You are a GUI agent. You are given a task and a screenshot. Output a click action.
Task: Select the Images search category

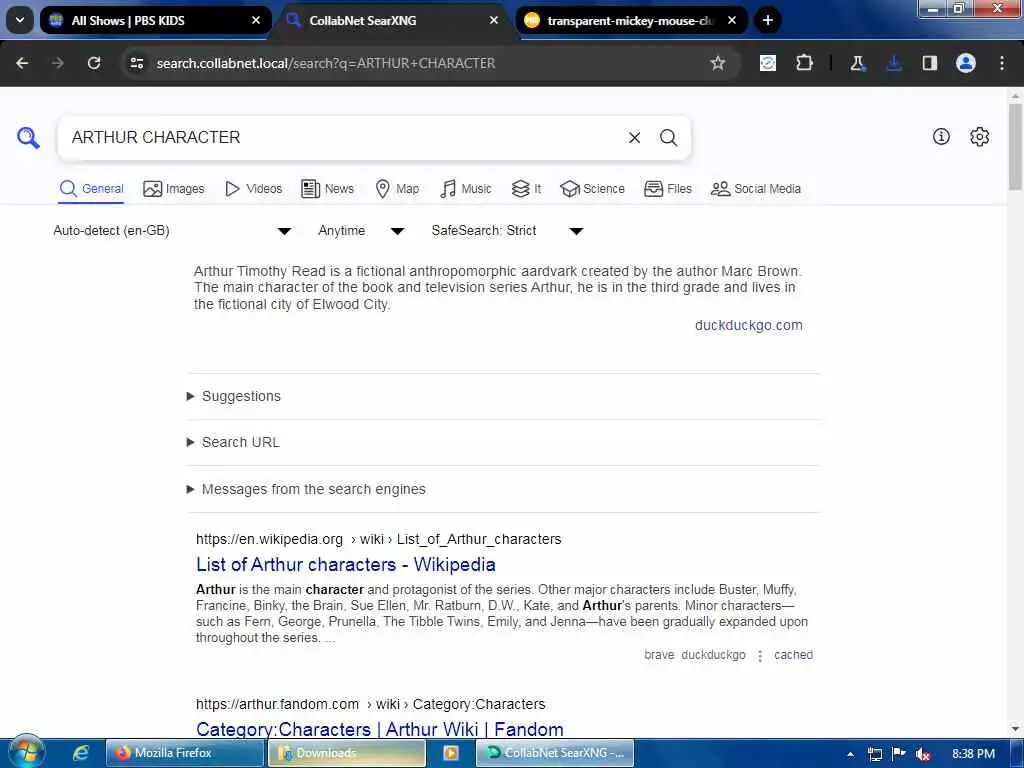coord(174,189)
